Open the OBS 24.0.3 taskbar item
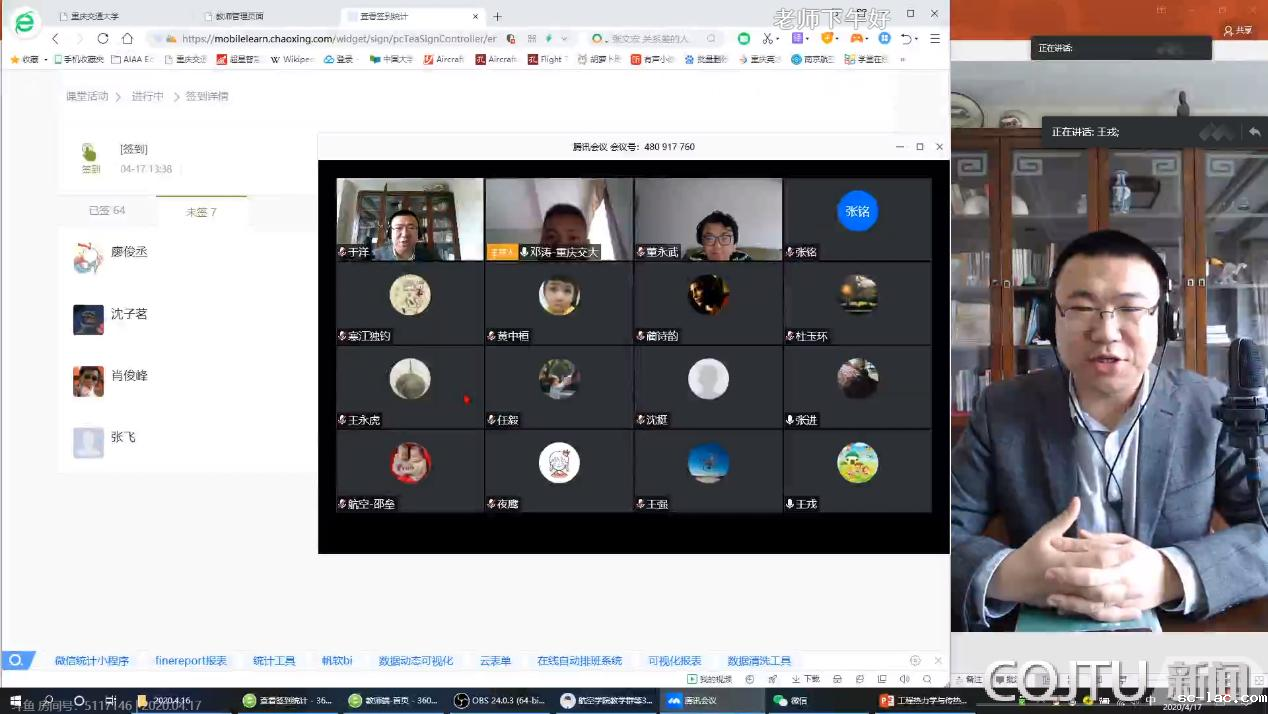Screen dimensions: 1268x714 (498, 701)
